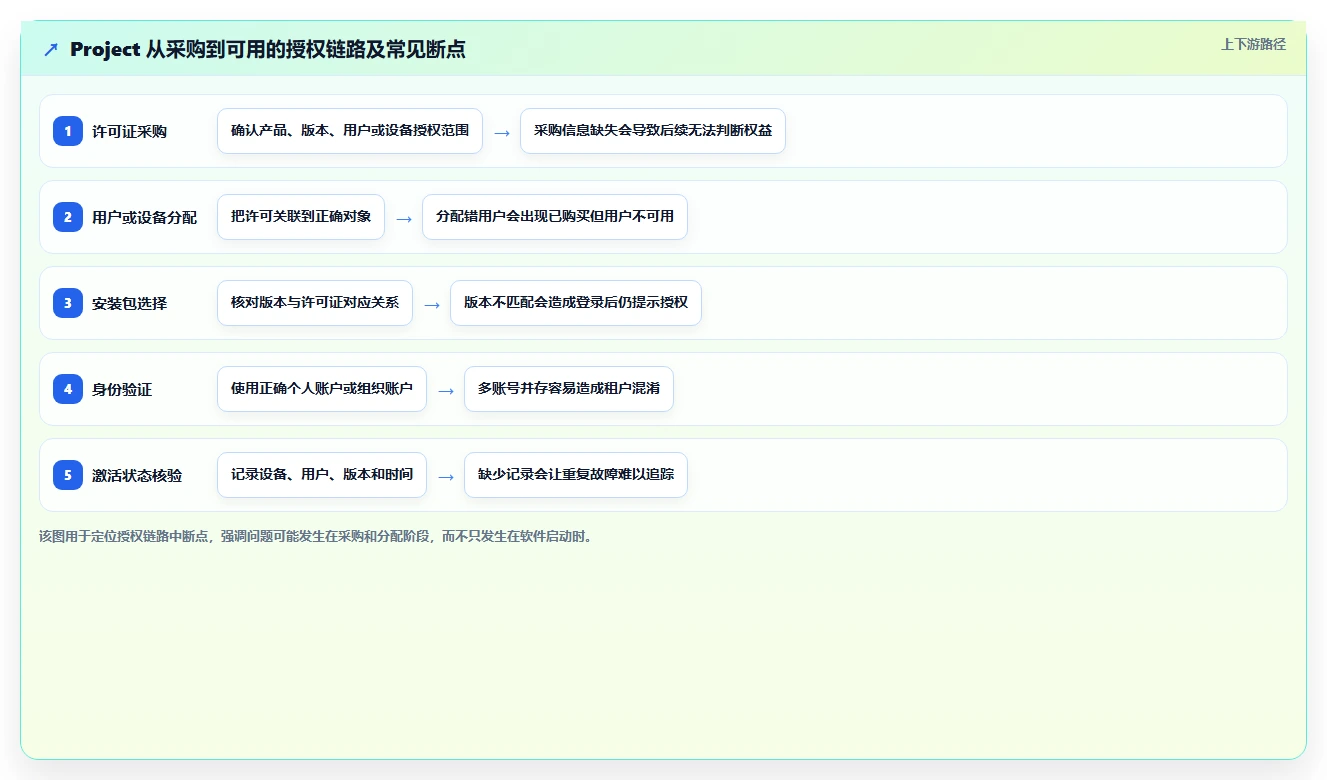Select the 许可证采购 step label
1327x780 pixels.
pos(129,132)
